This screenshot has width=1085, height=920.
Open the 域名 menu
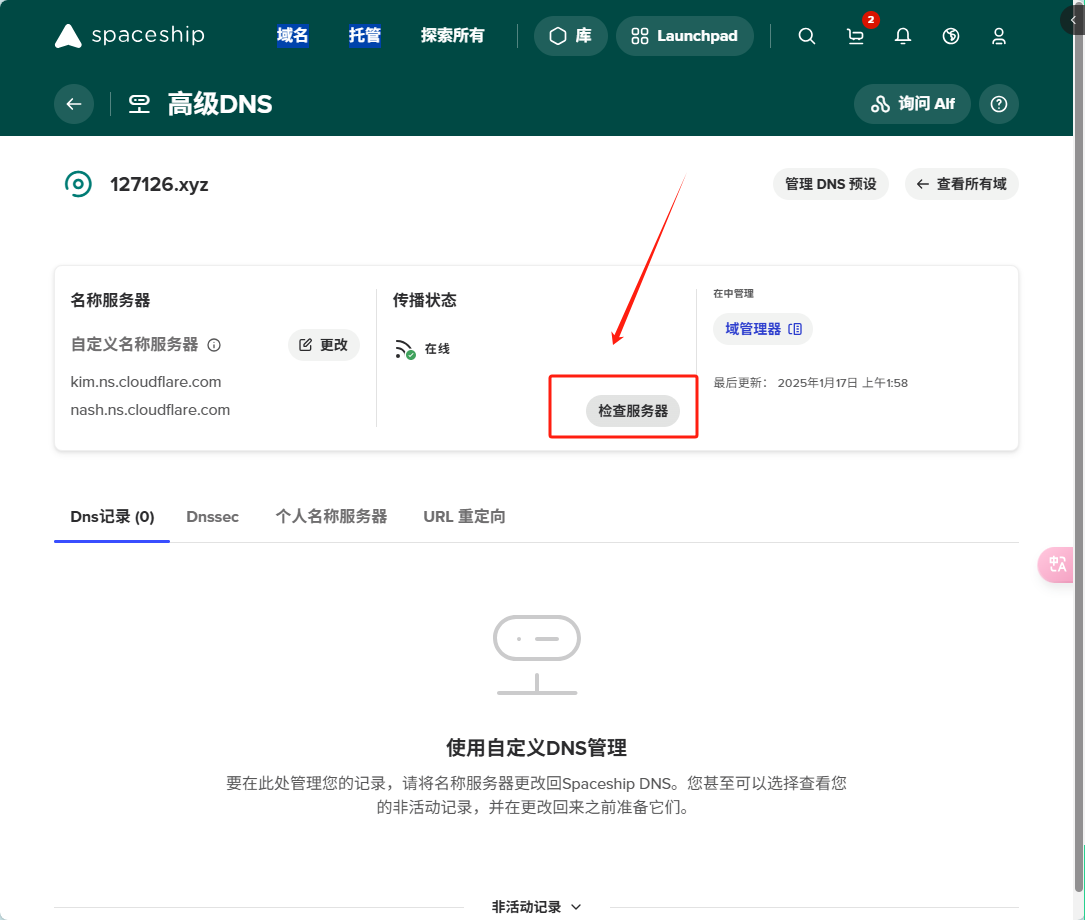click(292, 35)
